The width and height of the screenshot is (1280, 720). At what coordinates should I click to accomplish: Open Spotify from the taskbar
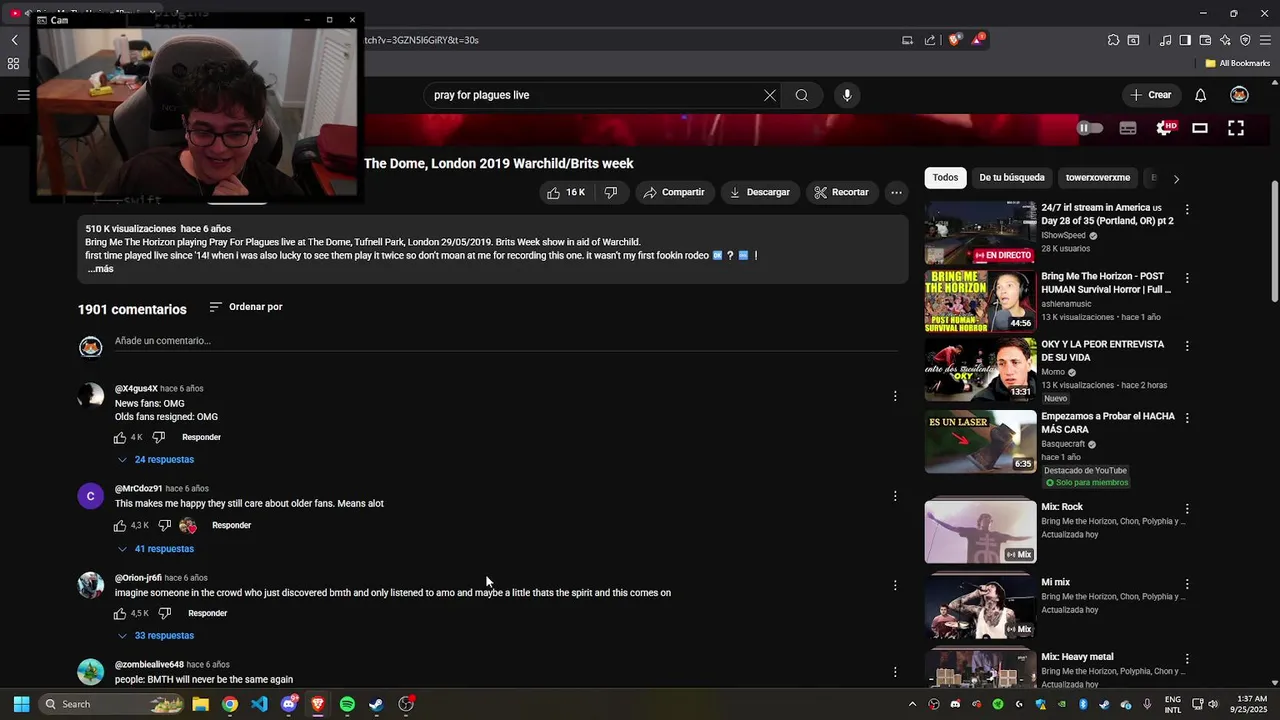(347, 704)
